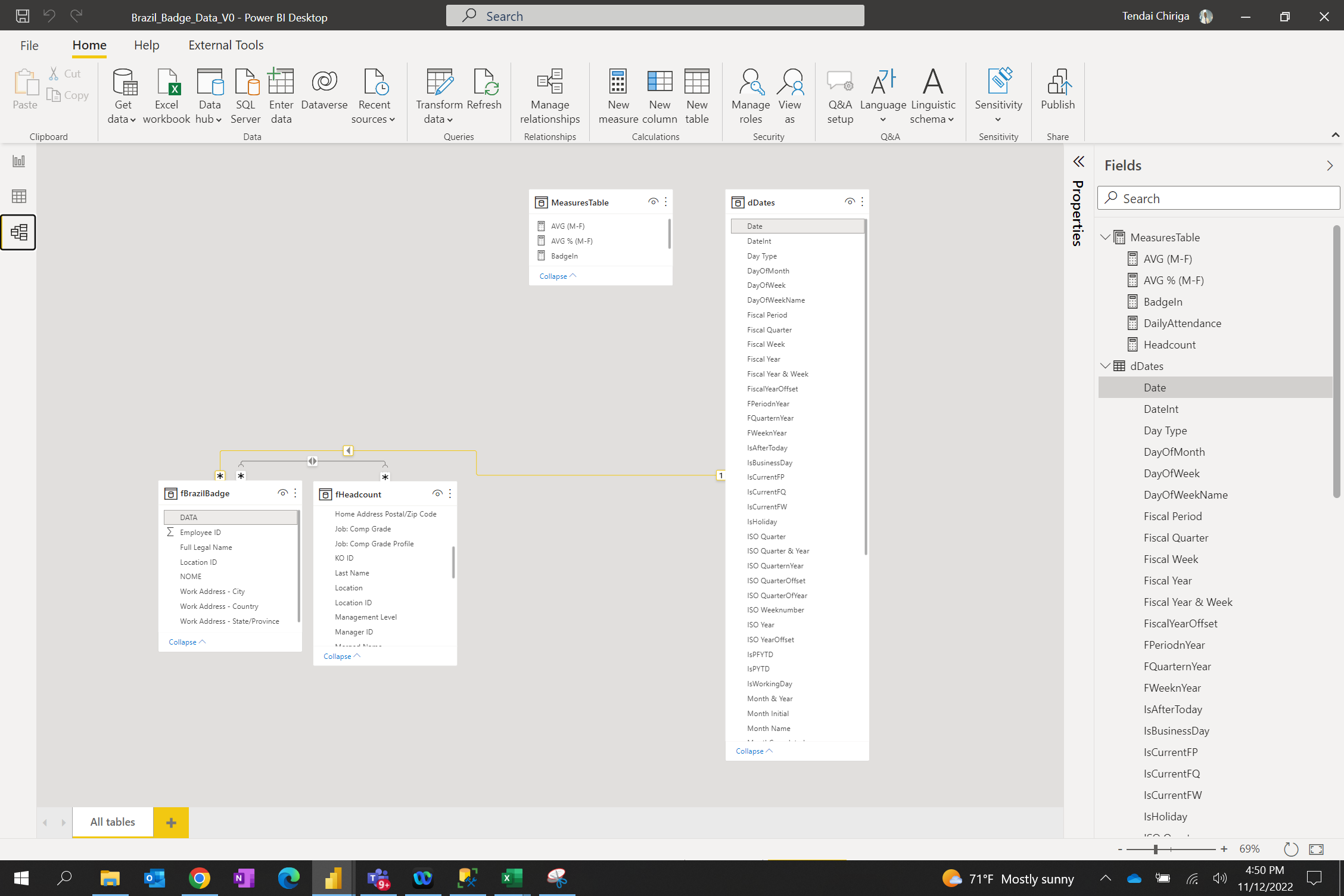The image size is (1344, 896).
Task: Open the File menu
Action: (29, 45)
